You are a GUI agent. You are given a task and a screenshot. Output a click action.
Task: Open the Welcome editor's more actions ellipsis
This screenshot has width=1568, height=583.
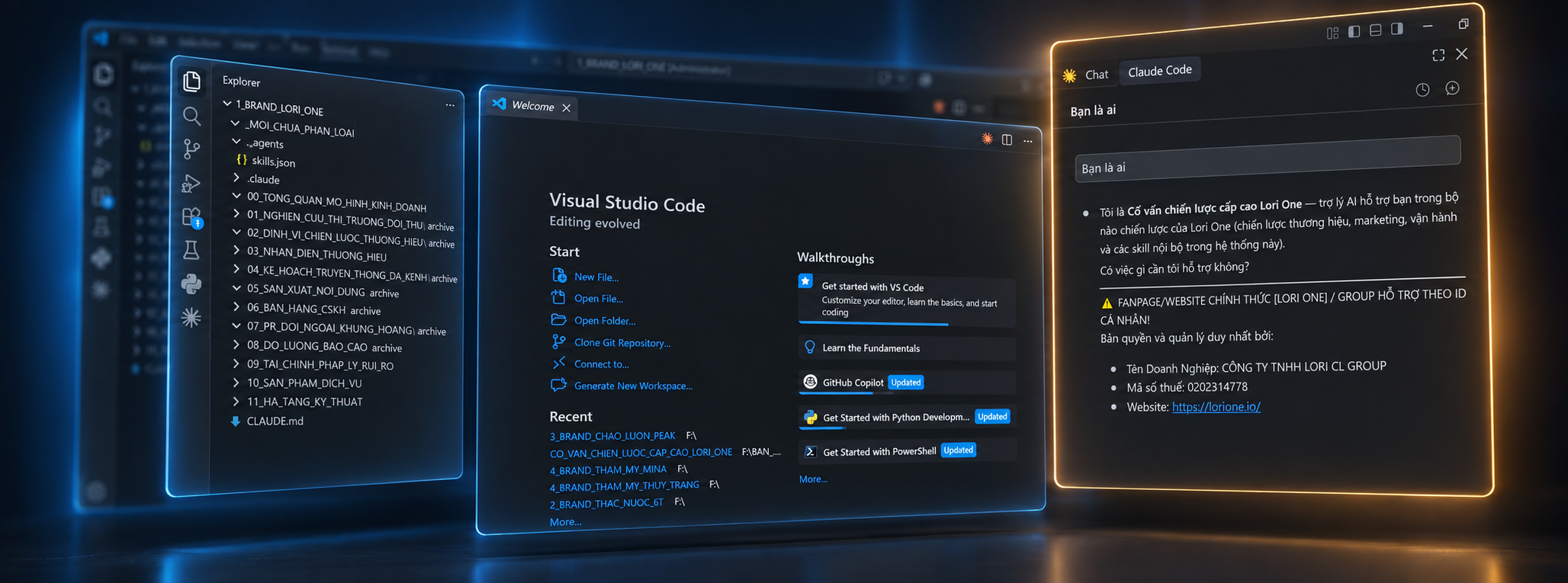click(1028, 141)
